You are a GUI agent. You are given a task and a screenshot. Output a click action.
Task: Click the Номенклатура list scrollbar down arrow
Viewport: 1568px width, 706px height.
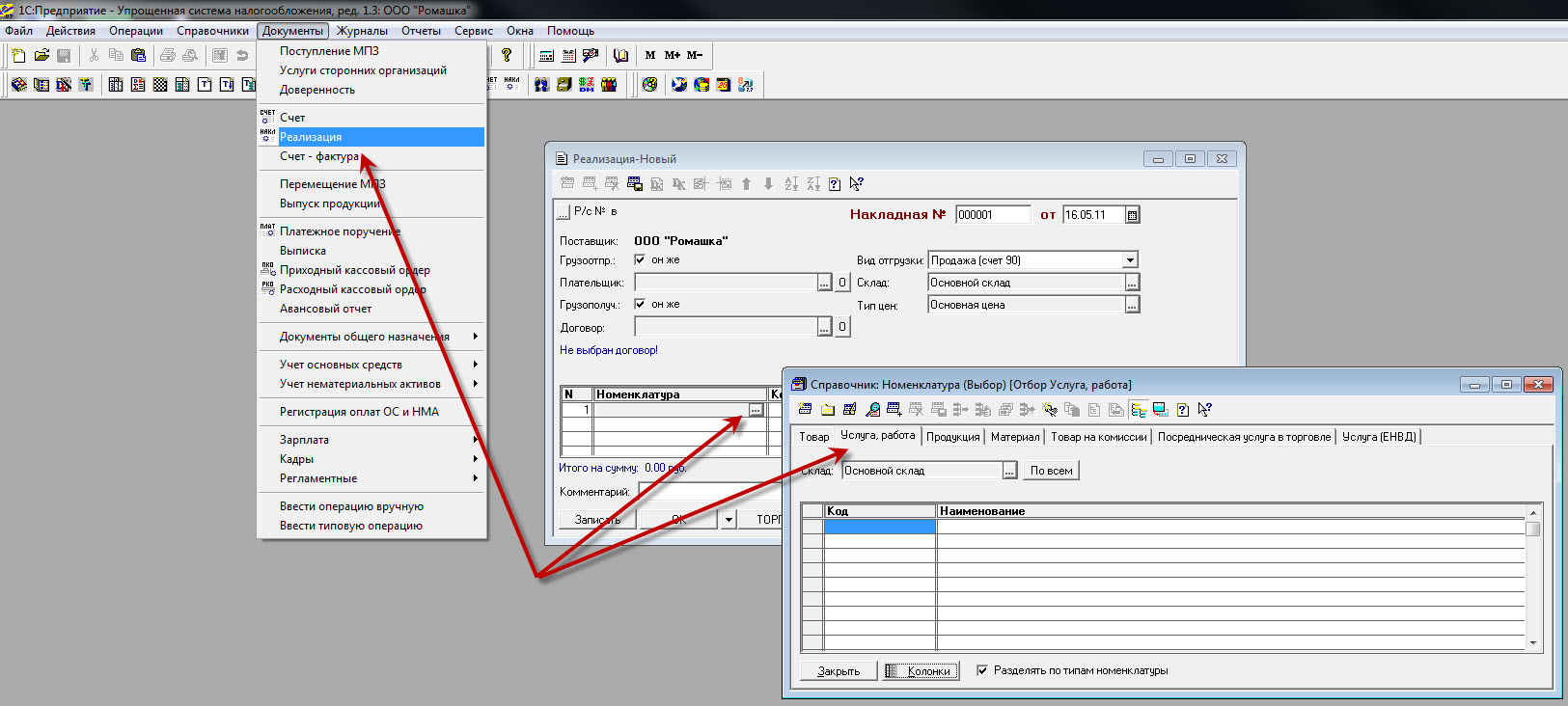coord(1532,643)
